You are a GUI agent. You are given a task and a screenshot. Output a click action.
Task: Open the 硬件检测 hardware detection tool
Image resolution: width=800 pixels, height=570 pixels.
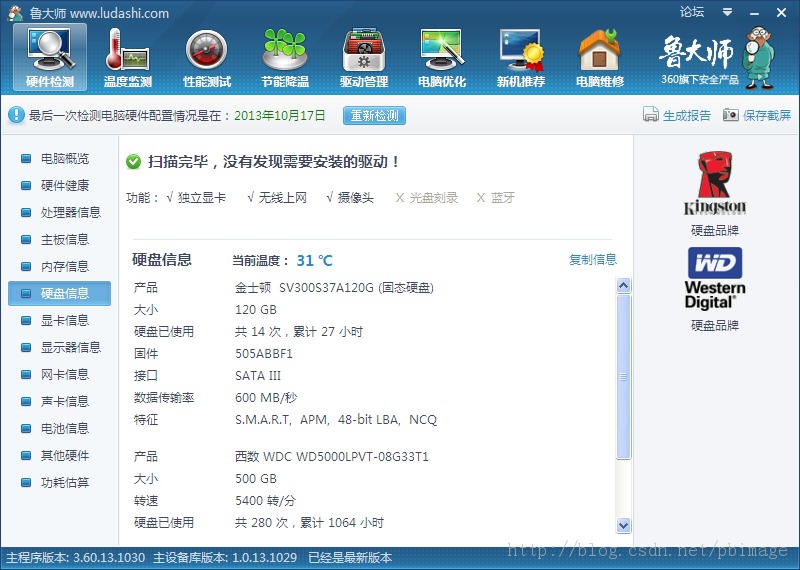[x=50, y=58]
